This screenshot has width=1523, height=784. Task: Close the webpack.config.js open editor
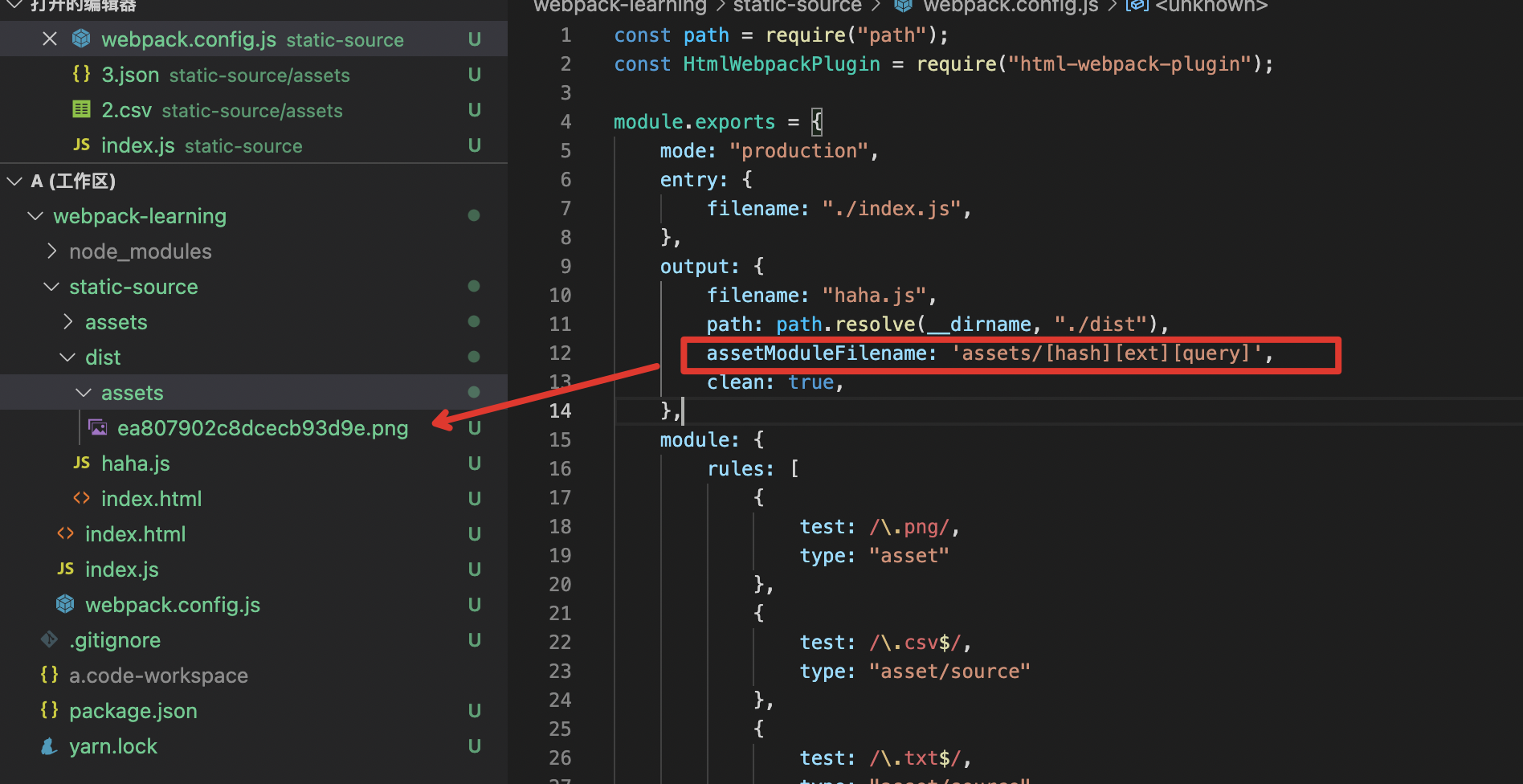pos(50,39)
